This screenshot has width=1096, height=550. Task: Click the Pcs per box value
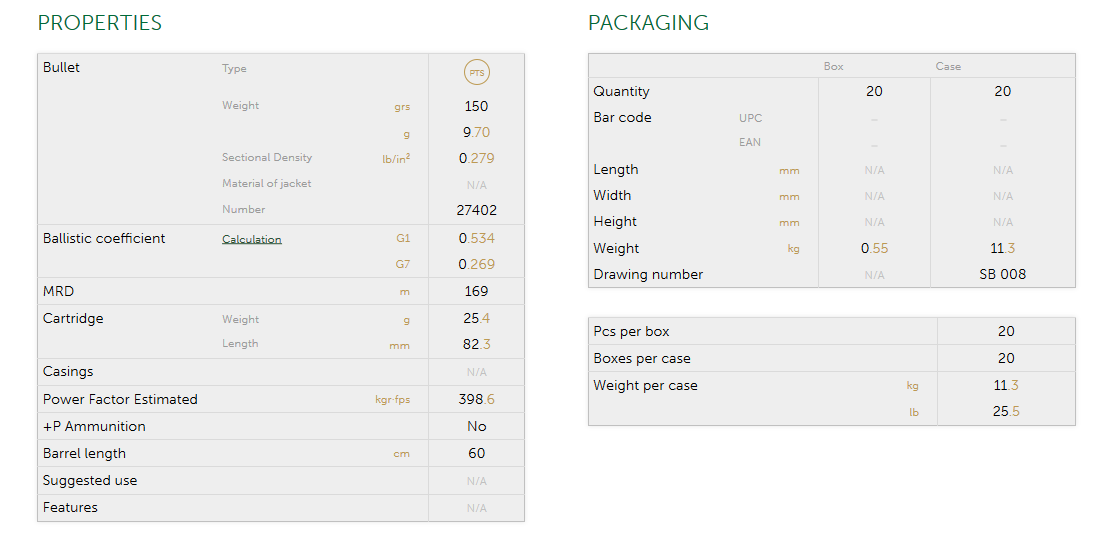point(1006,331)
